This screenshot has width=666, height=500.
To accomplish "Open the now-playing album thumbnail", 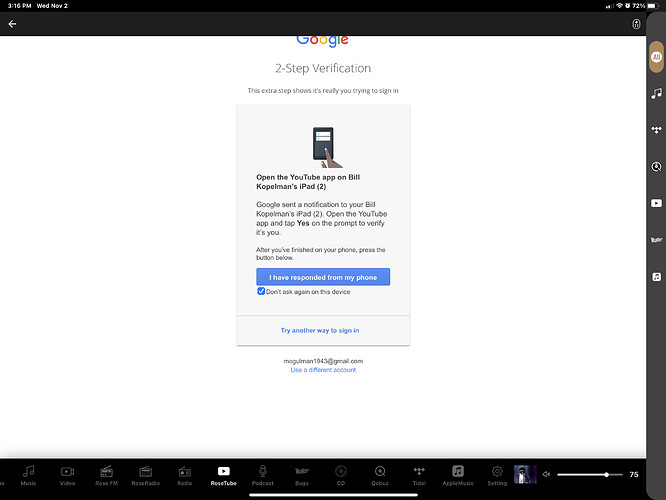I will (525, 474).
